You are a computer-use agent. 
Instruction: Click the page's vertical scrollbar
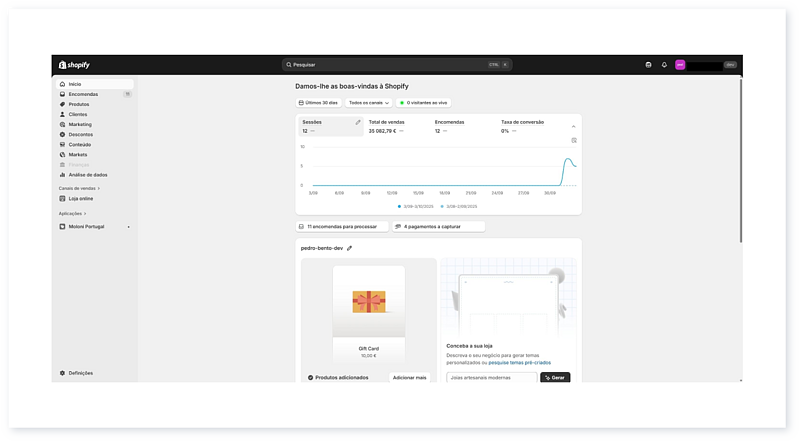[x=741, y=160]
